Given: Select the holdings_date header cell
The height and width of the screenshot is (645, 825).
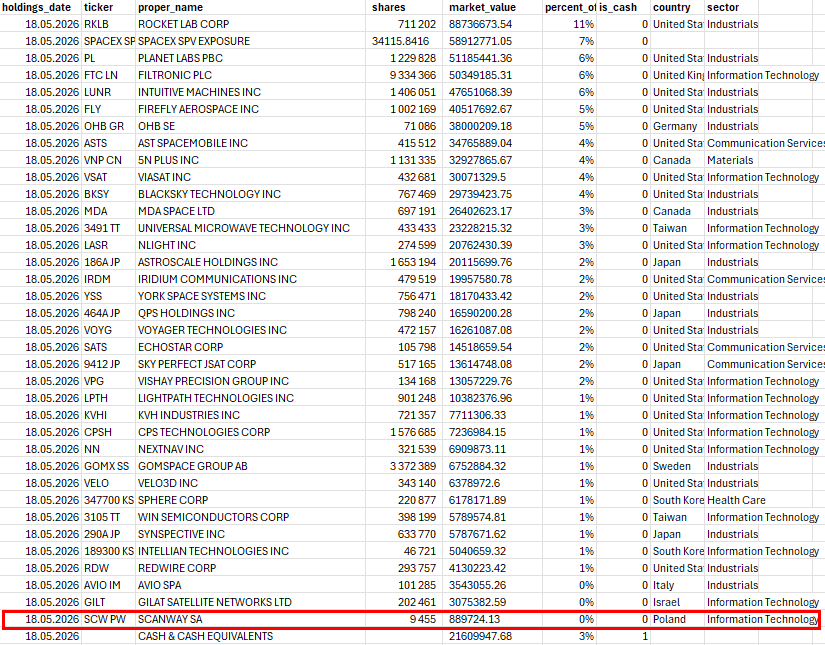Looking at the screenshot, I should pyautogui.click(x=41, y=7).
